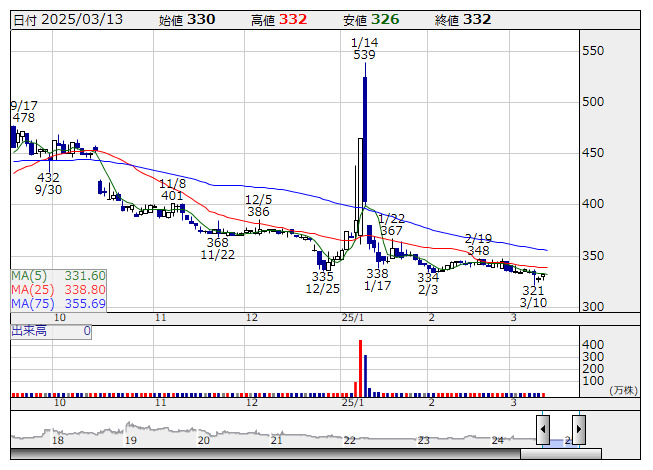Click the 335 12/25 low label
653x470 pixels.
322,283
